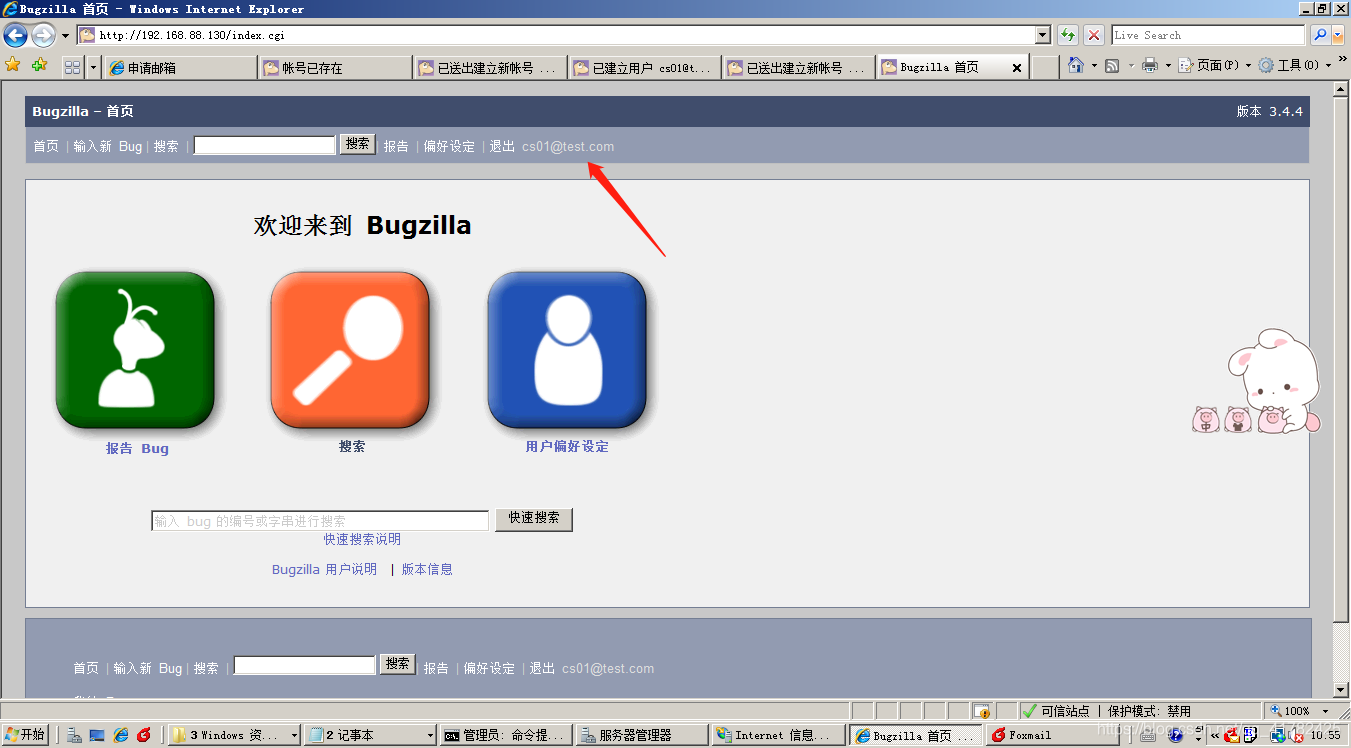This screenshot has height=748, width=1351.
Task: Open the tab list dropdown arrow
Action: 94,67
